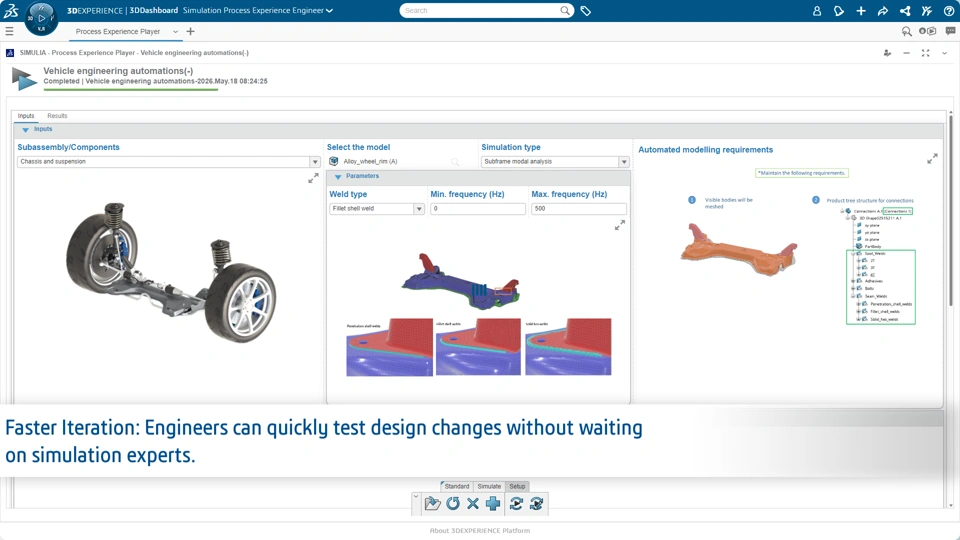This screenshot has height=540, width=960.
Task: Open the Subframe modal analysis dropdown
Action: coord(623,162)
